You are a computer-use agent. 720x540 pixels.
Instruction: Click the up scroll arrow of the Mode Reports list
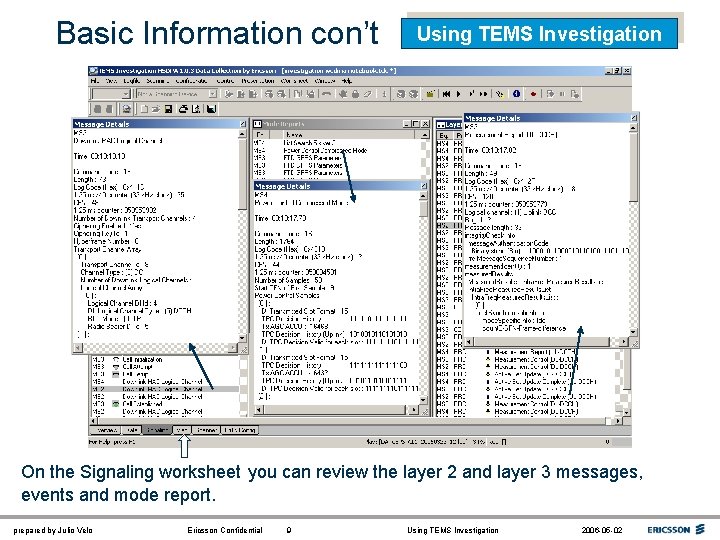(425, 135)
